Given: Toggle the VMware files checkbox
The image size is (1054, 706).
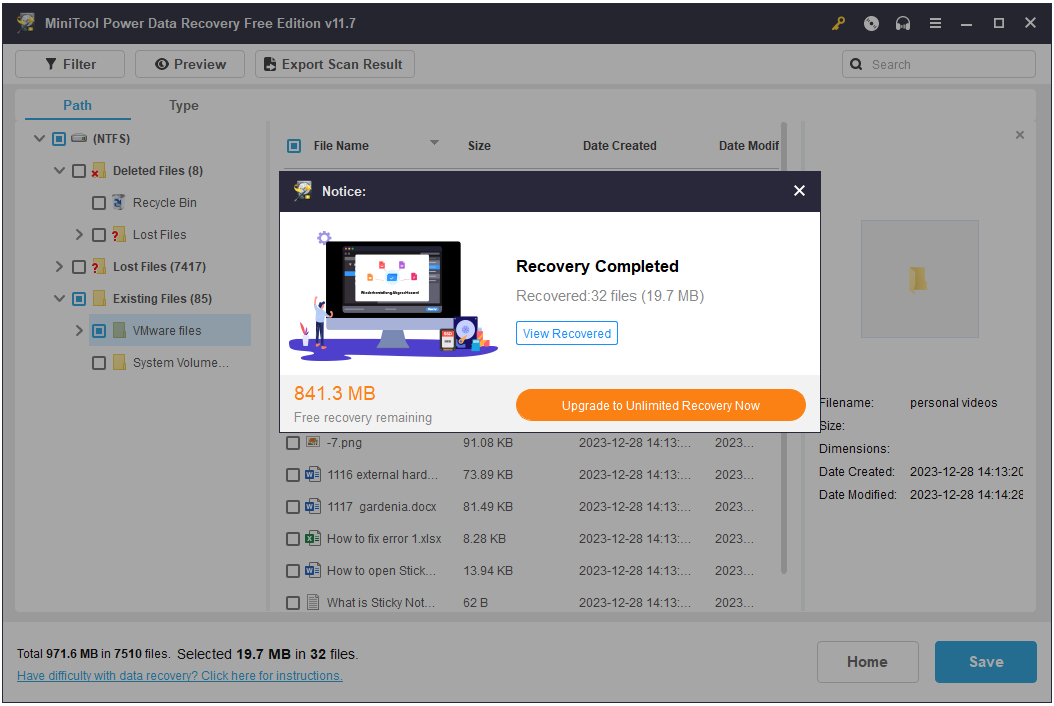Looking at the screenshot, I should pyautogui.click(x=99, y=331).
